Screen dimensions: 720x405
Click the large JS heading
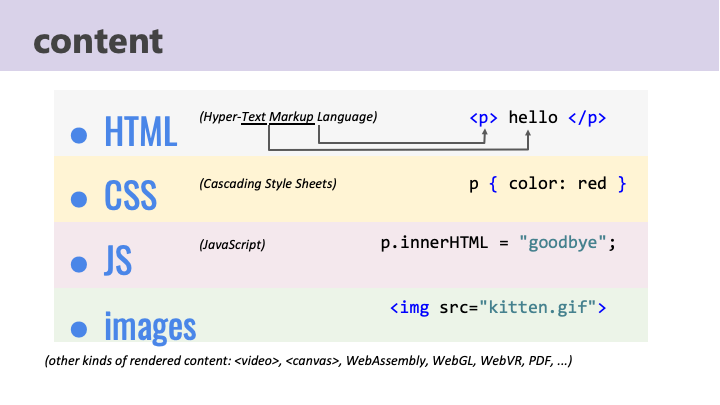click(x=118, y=260)
